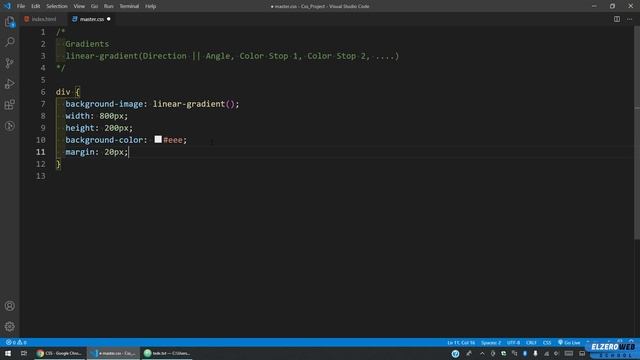Screen dimensions: 640x360
Task: Open the View menu
Action: click(79, 6)
